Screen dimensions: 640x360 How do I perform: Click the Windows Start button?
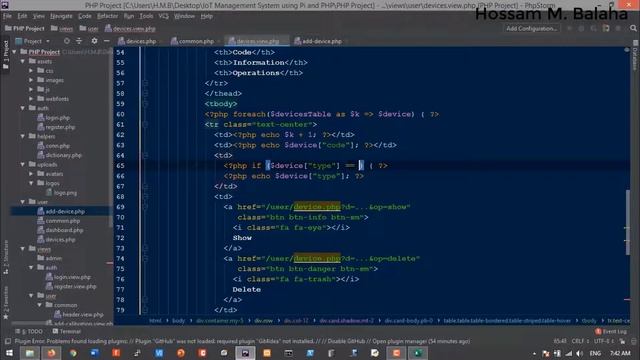click(x=8, y=353)
